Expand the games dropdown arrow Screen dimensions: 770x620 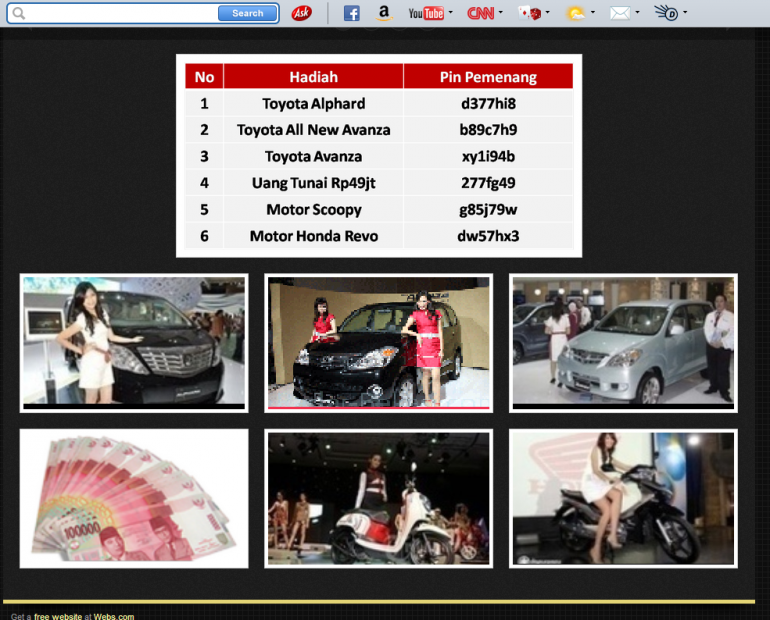[x=548, y=12]
